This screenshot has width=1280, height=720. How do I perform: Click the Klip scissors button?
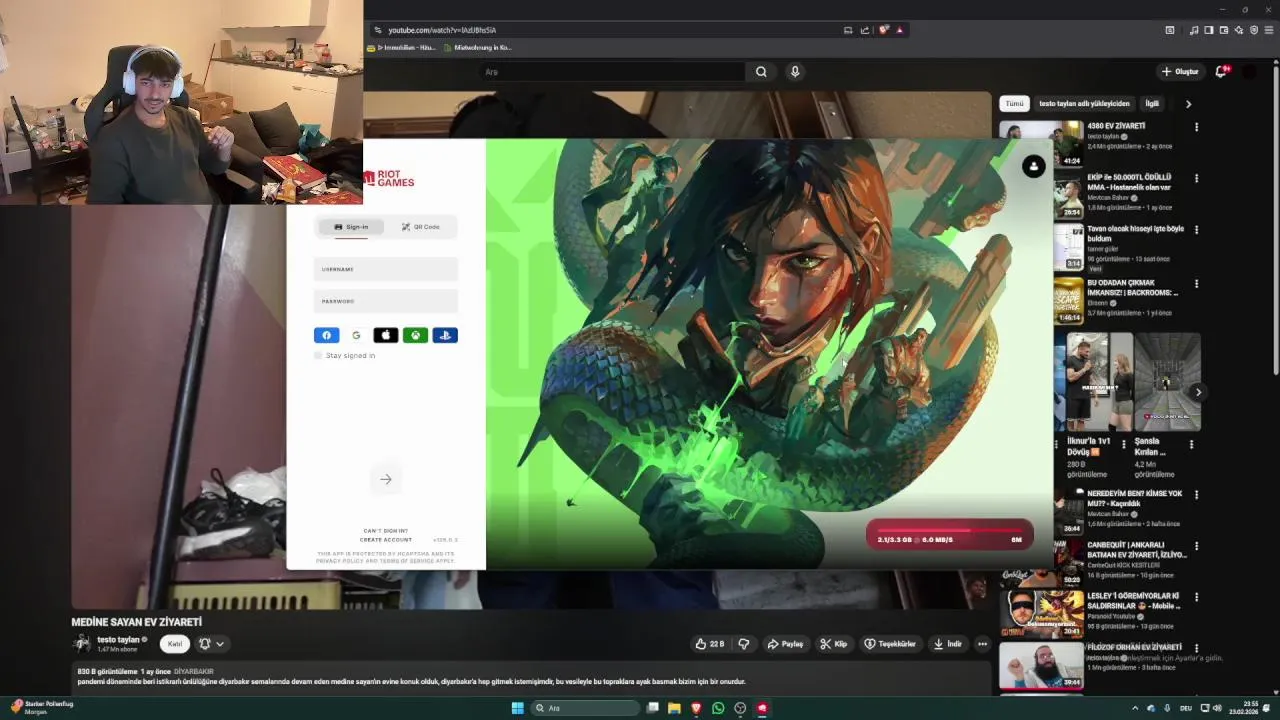(833, 644)
